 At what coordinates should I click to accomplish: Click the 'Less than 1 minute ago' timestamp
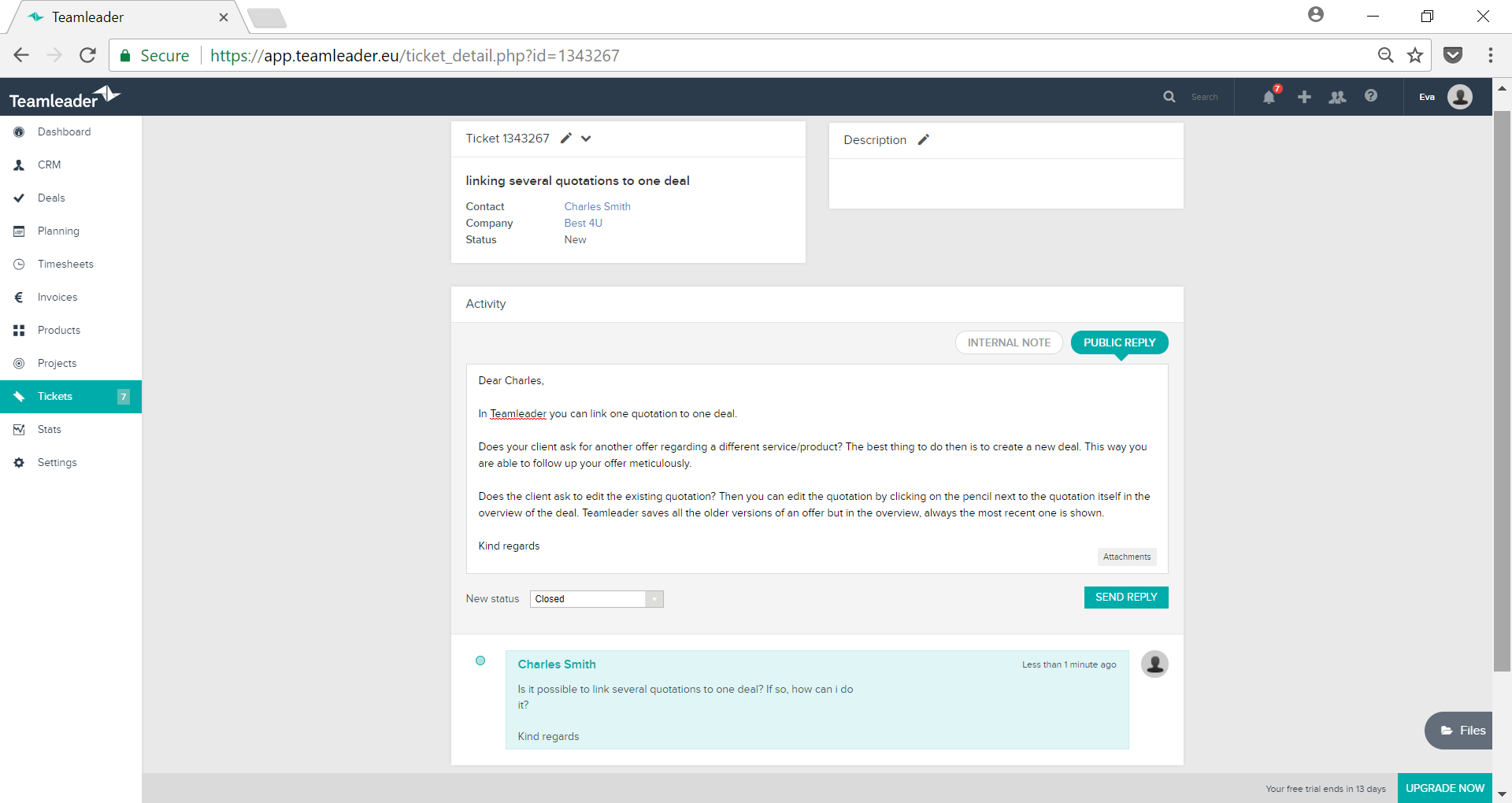coord(1069,664)
